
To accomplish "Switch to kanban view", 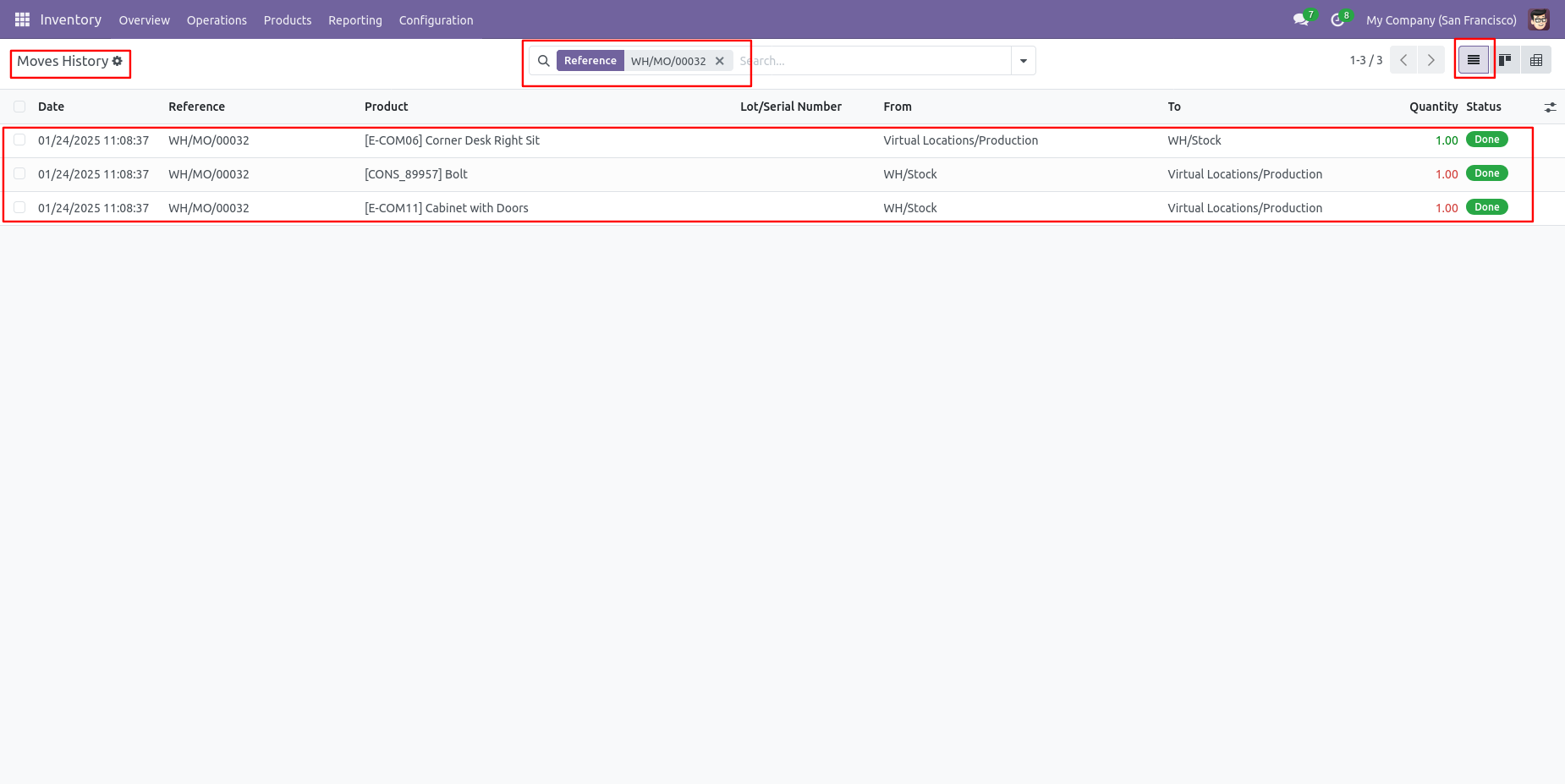I will (1505, 60).
